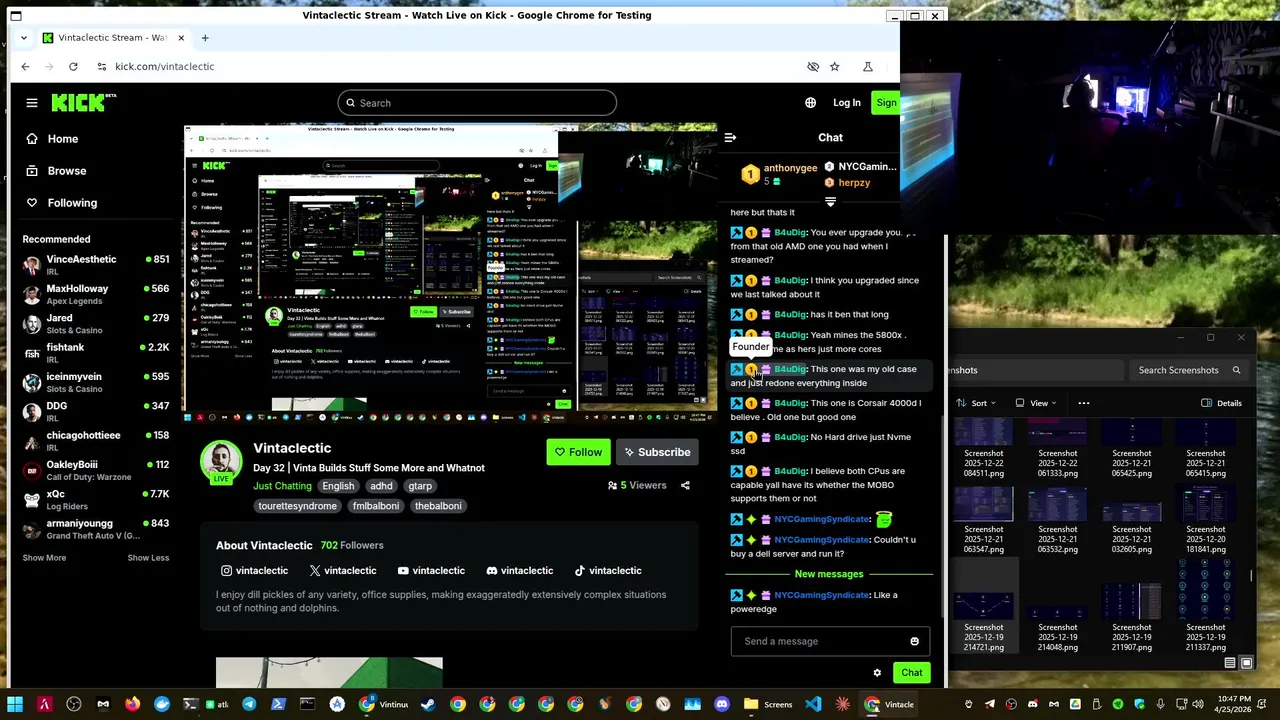
Task: Toggle the Details pane in Explorer
Action: 1222,403
